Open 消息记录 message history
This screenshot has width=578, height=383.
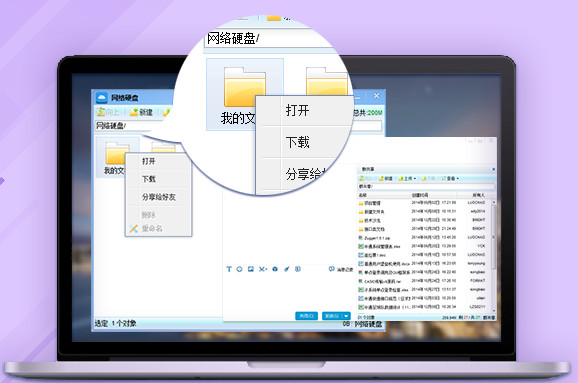[341, 269]
